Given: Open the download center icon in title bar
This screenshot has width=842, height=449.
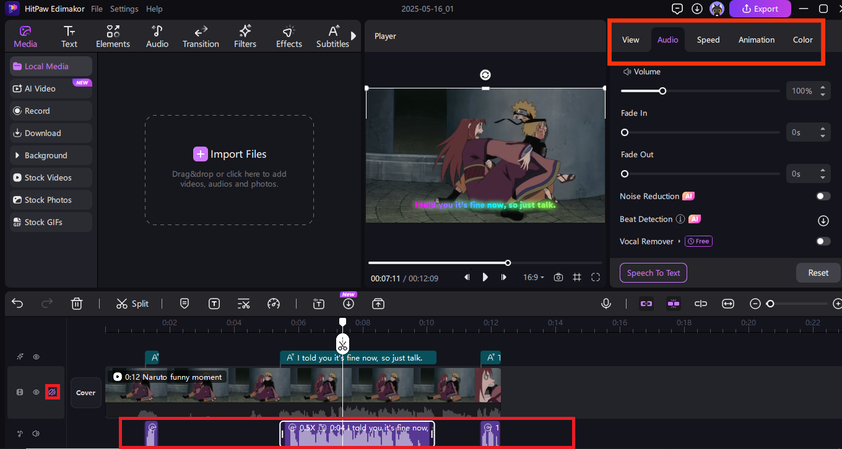Looking at the screenshot, I should pos(697,9).
